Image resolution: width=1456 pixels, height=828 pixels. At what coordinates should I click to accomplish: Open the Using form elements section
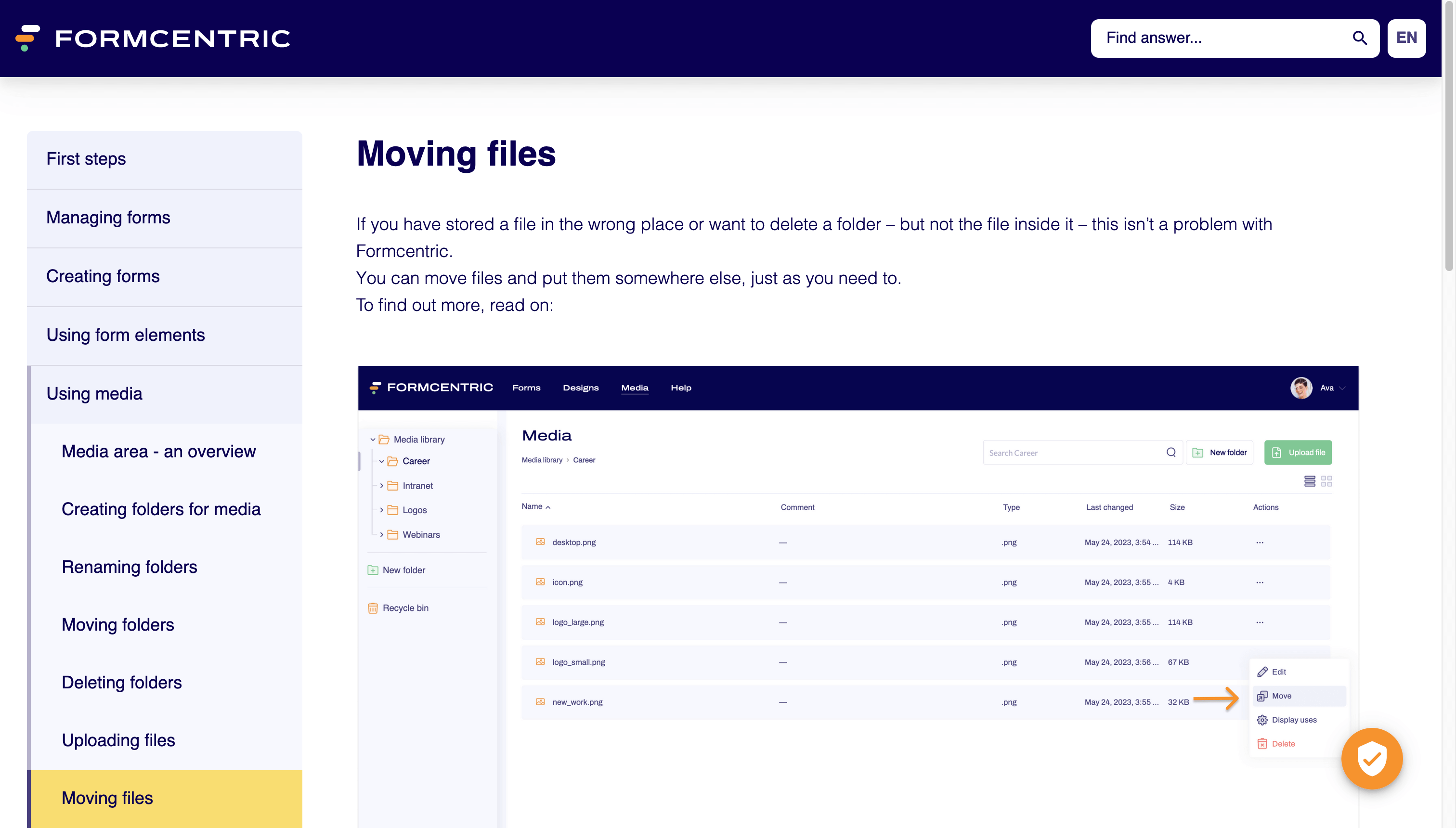pos(164,336)
